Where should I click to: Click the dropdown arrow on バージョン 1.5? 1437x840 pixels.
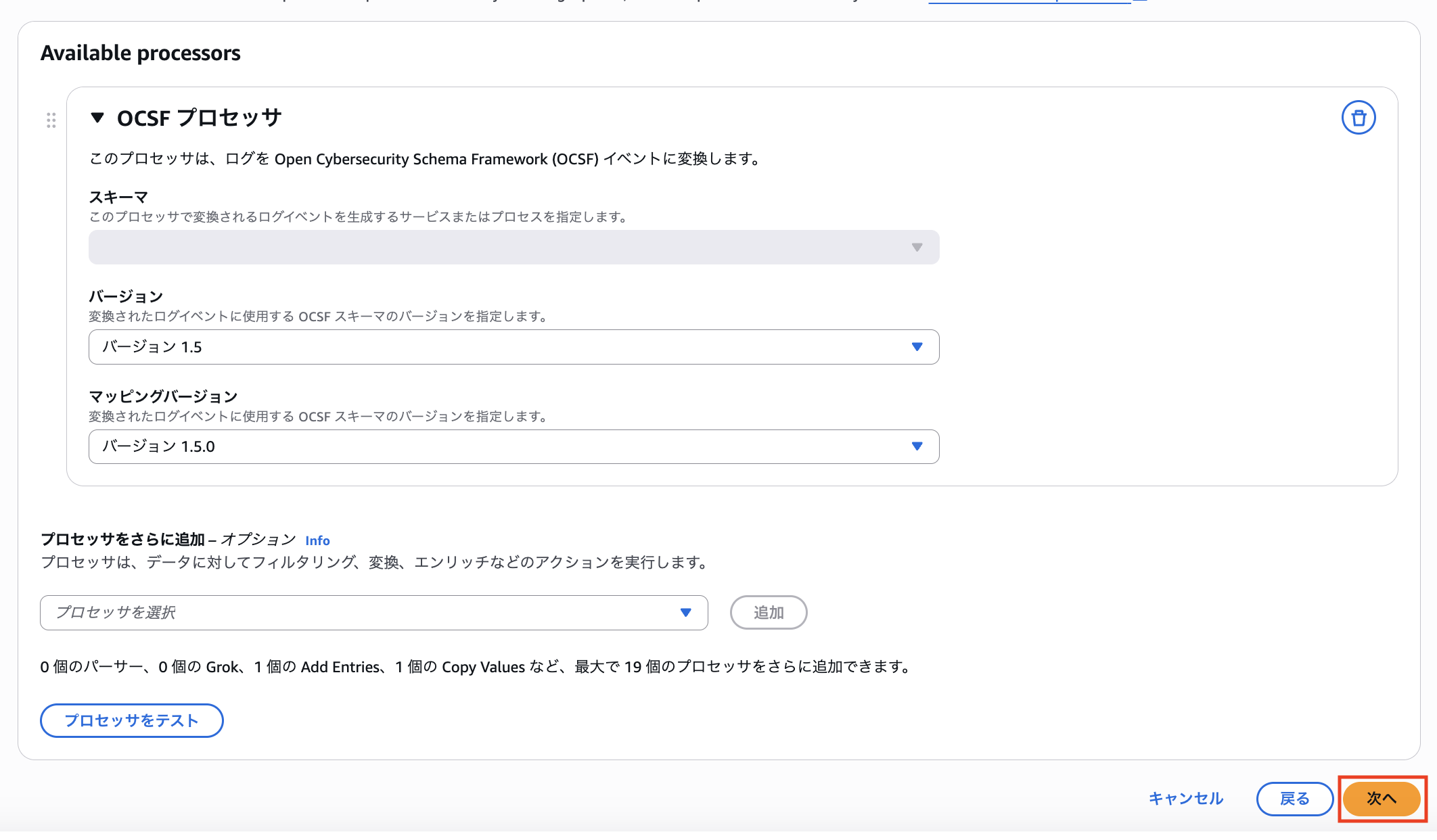pos(917,346)
